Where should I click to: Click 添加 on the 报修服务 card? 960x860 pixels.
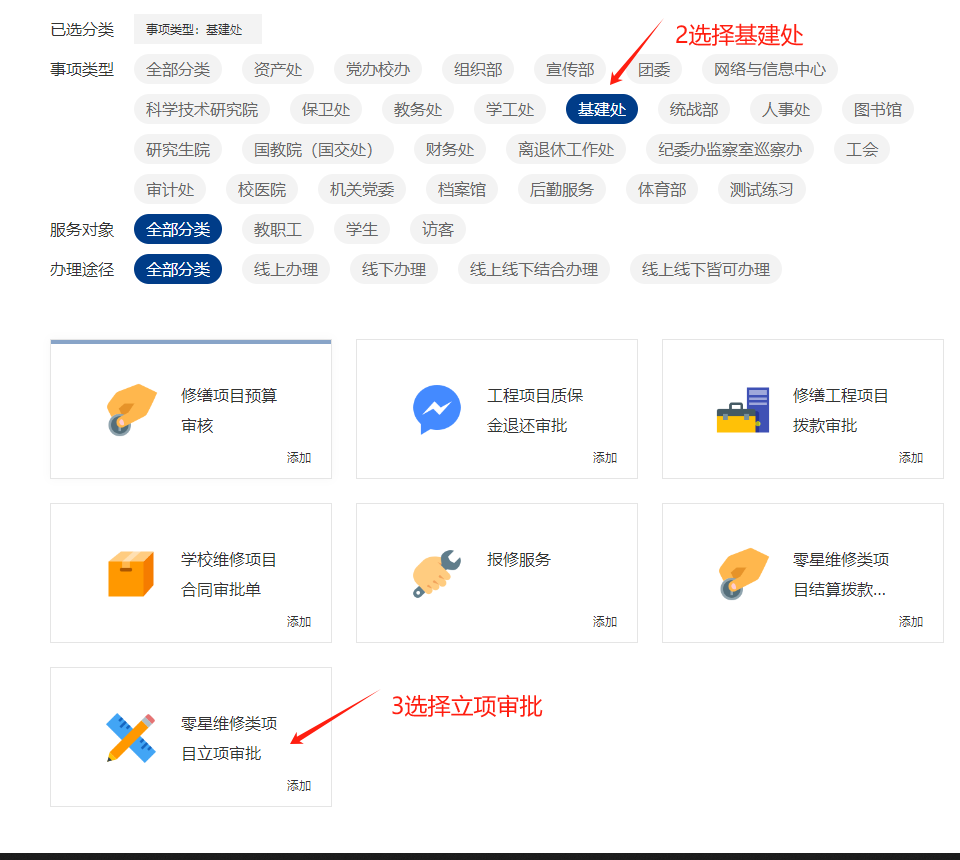tap(605, 621)
